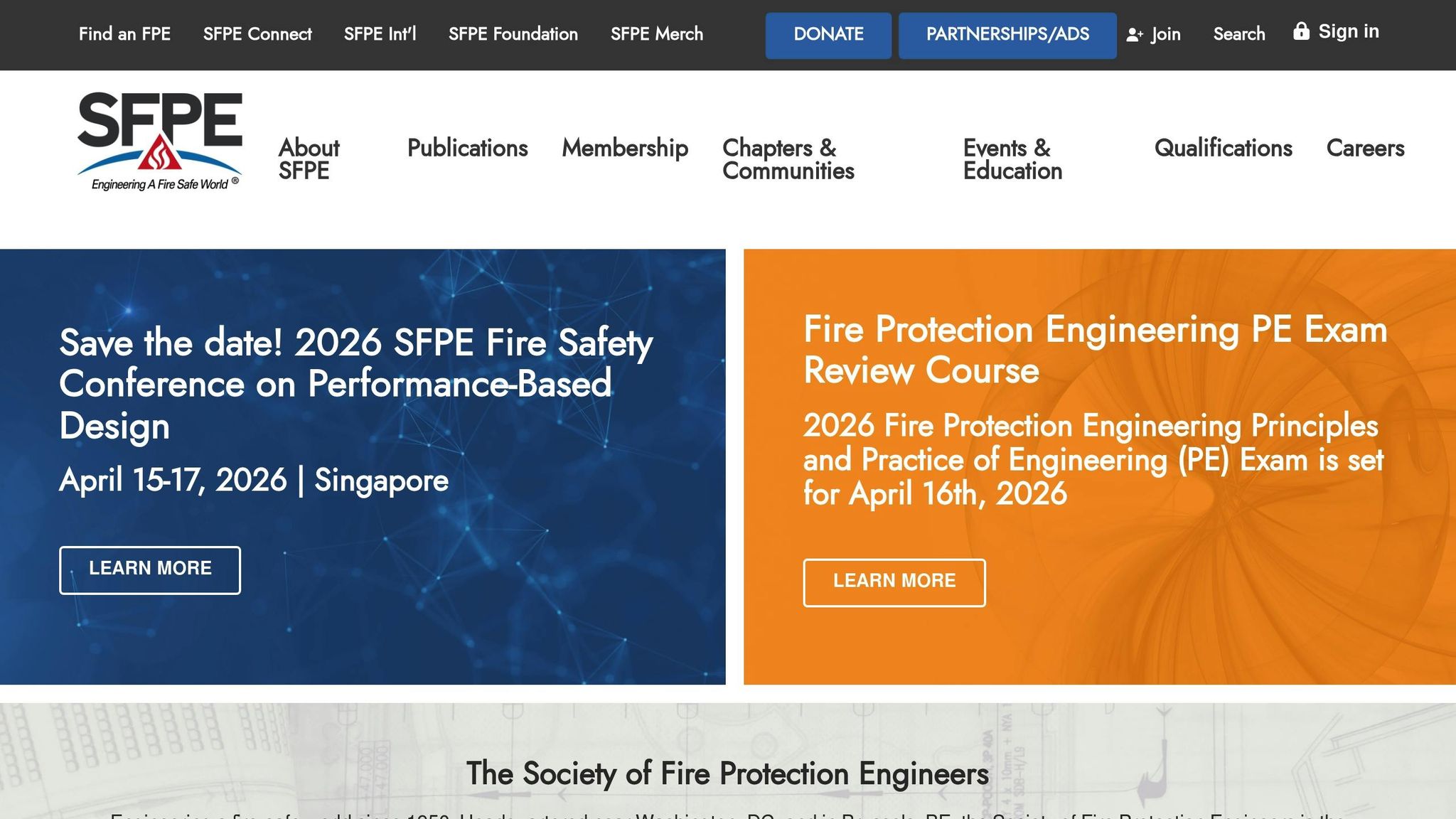Click LEARN MORE on the Singapore conference banner
Image resolution: width=1456 pixels, height=819 pixels.
150,569
